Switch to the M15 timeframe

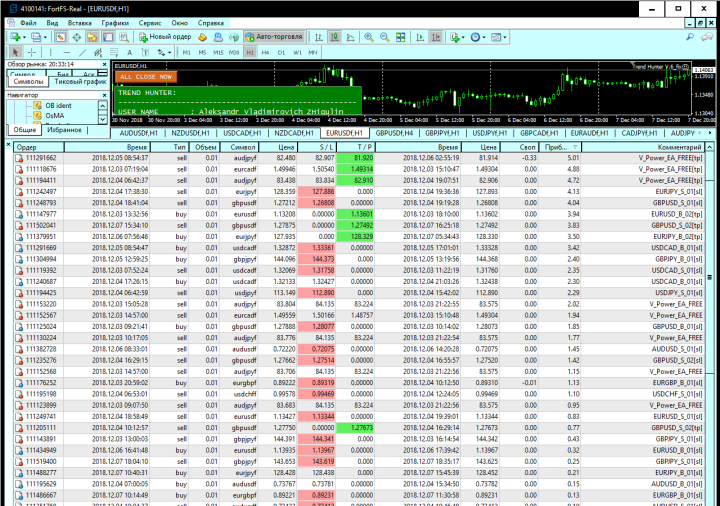218,52
